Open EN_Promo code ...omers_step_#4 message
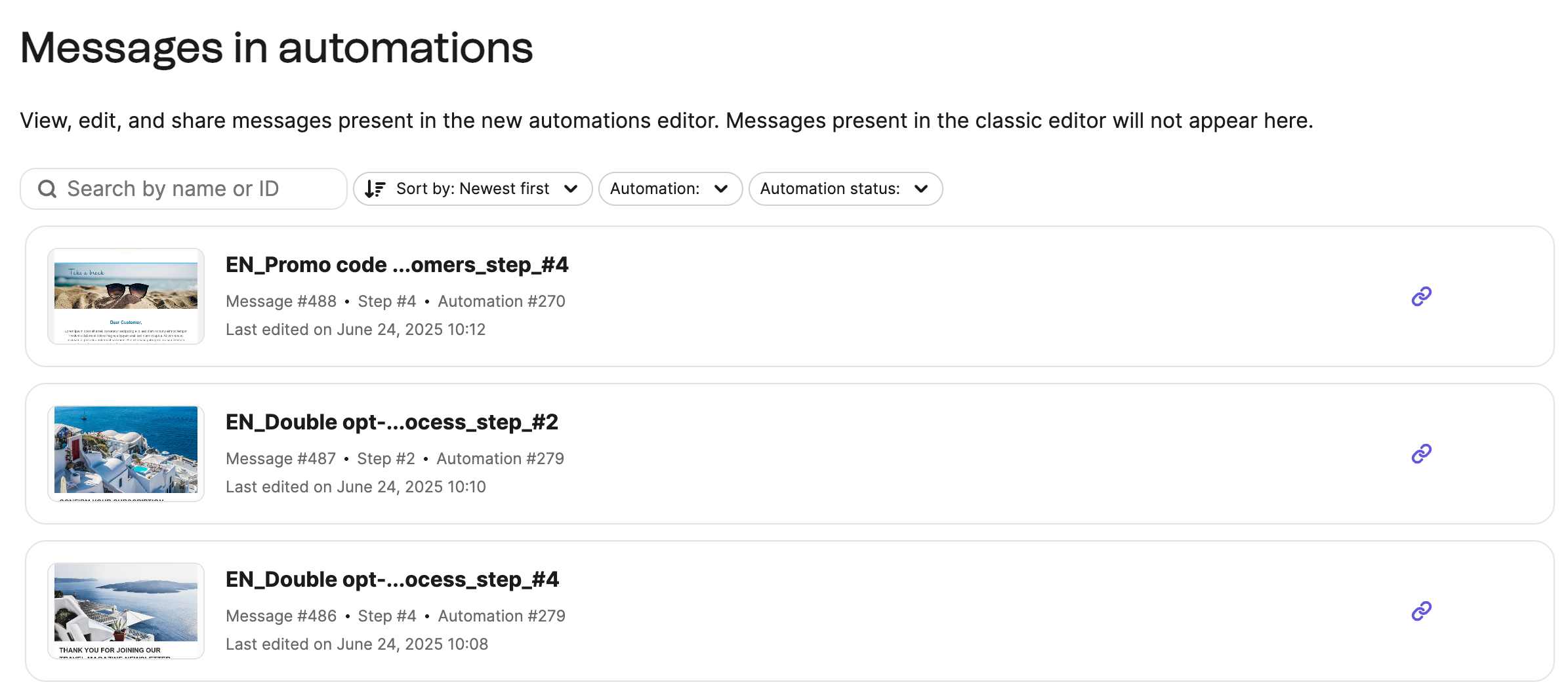The height and width of the screenshot is (691, 1568). 397,265
